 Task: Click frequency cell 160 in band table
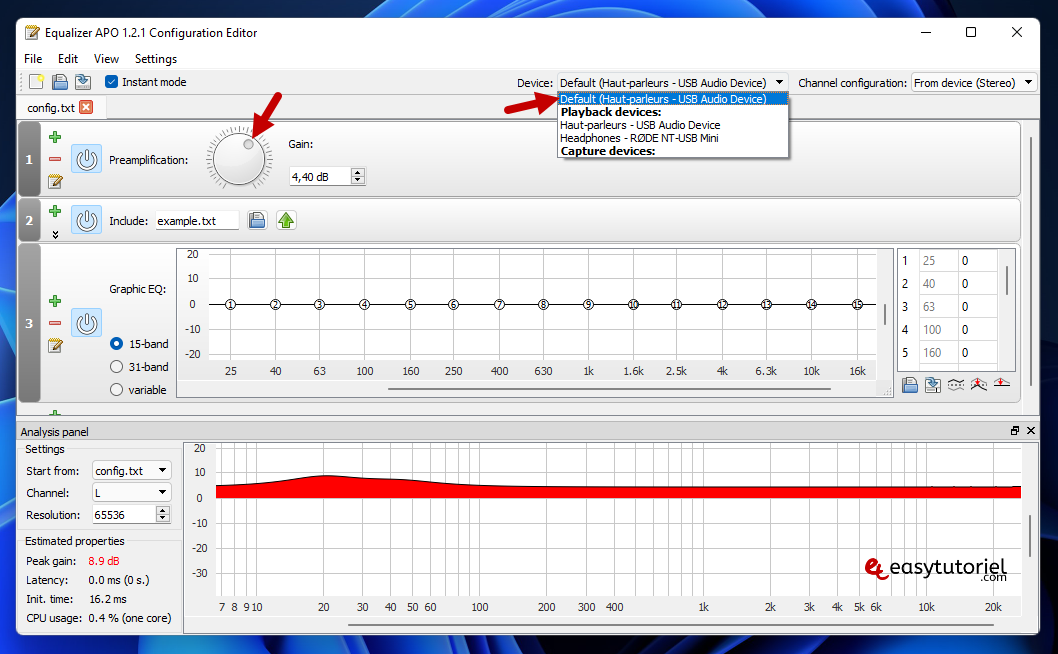pyautogui.click(x=939, y=352)
